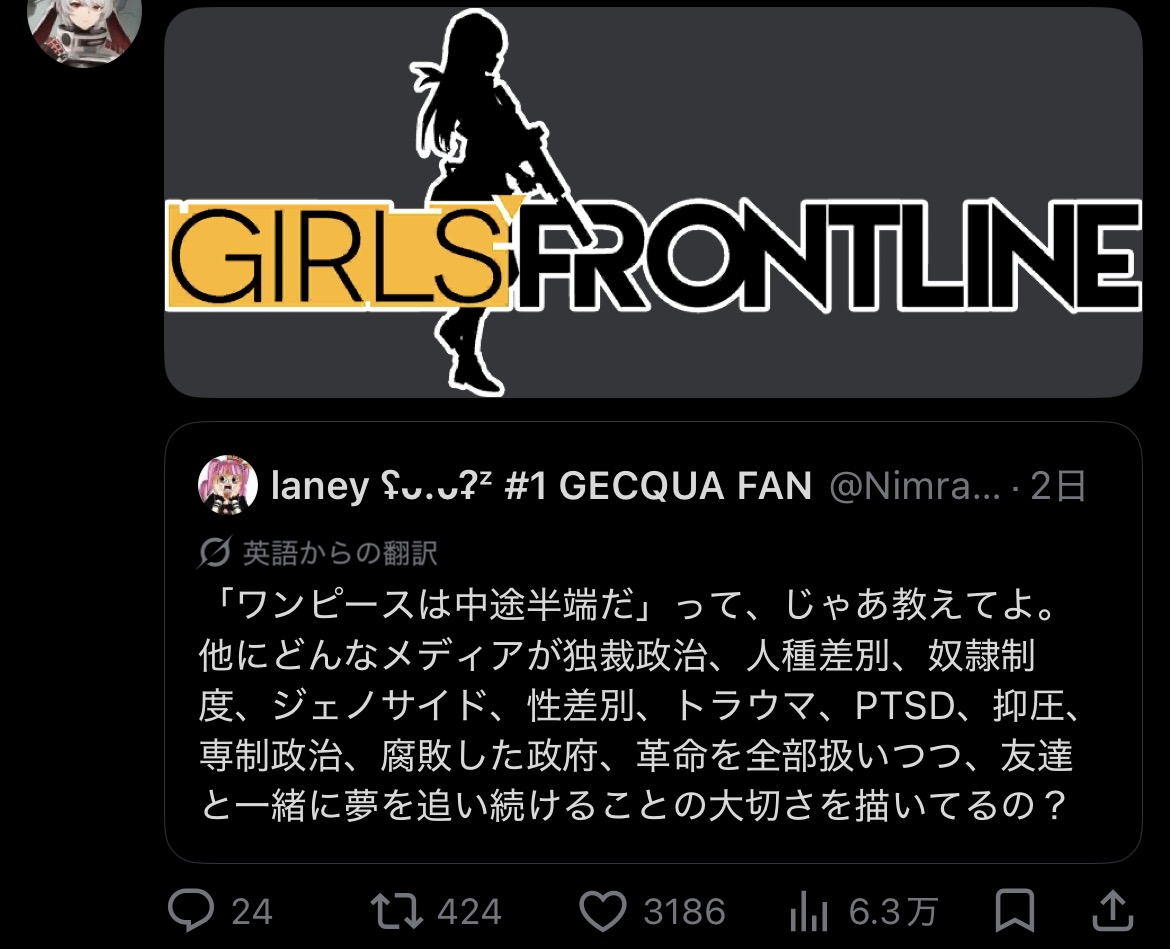Open laney's pink-haired avatar
The height and width of the screenshot is (949, 1170).
click(228, 485)
